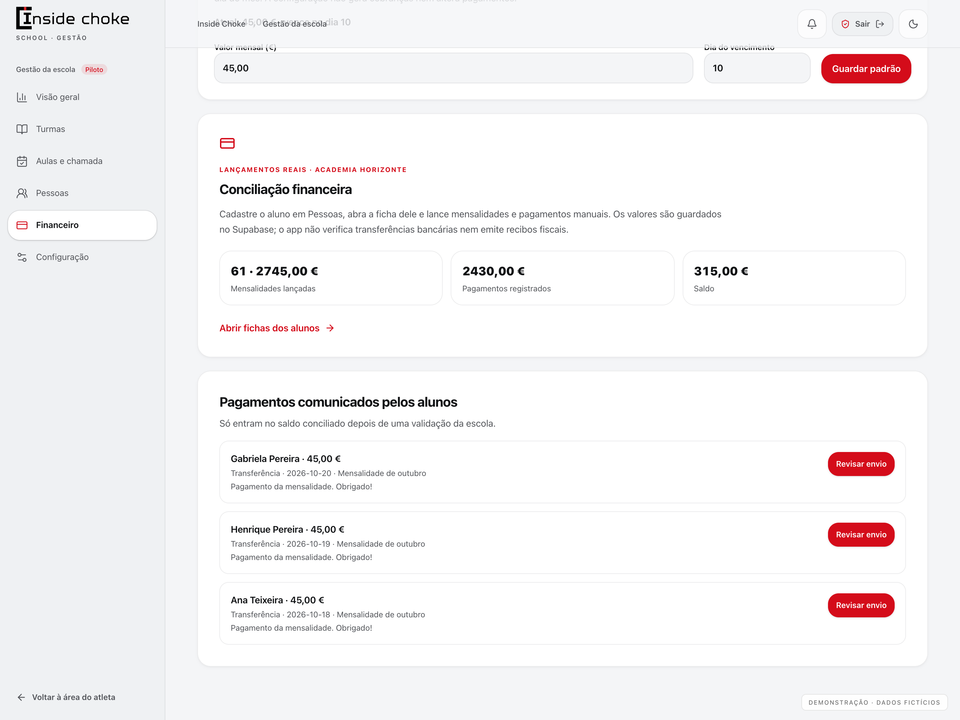This screenshot has width=960, height=720.
Task: Open Visão geral in the sidebar
Action: pos(82,97)
